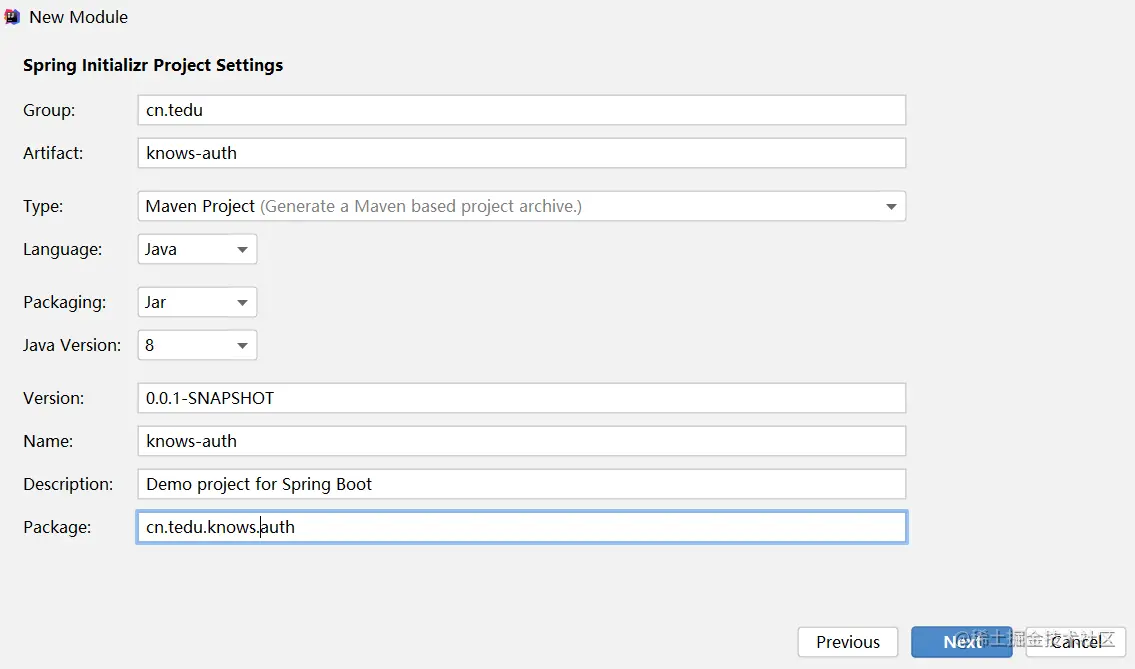Click the Packaging label text
This screenshot has width=1135, height=669.
64,302
